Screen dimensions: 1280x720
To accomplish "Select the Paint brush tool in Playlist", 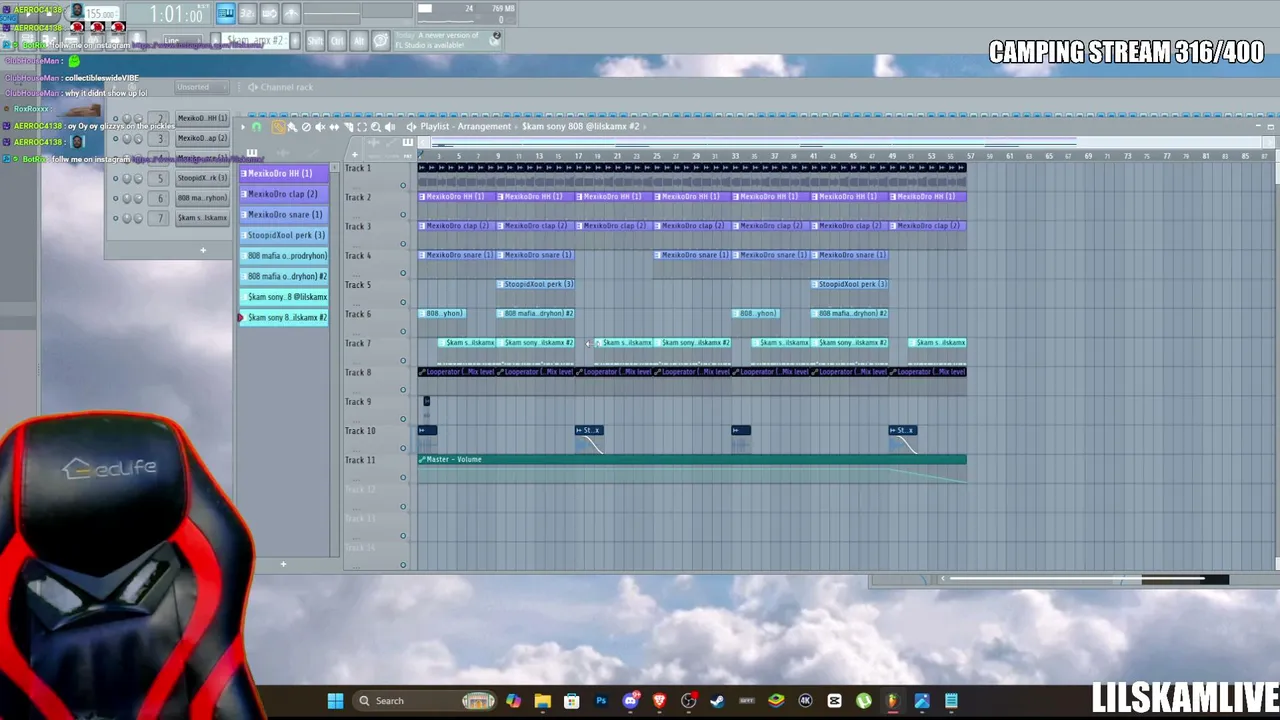I will (x=292, y=127).
